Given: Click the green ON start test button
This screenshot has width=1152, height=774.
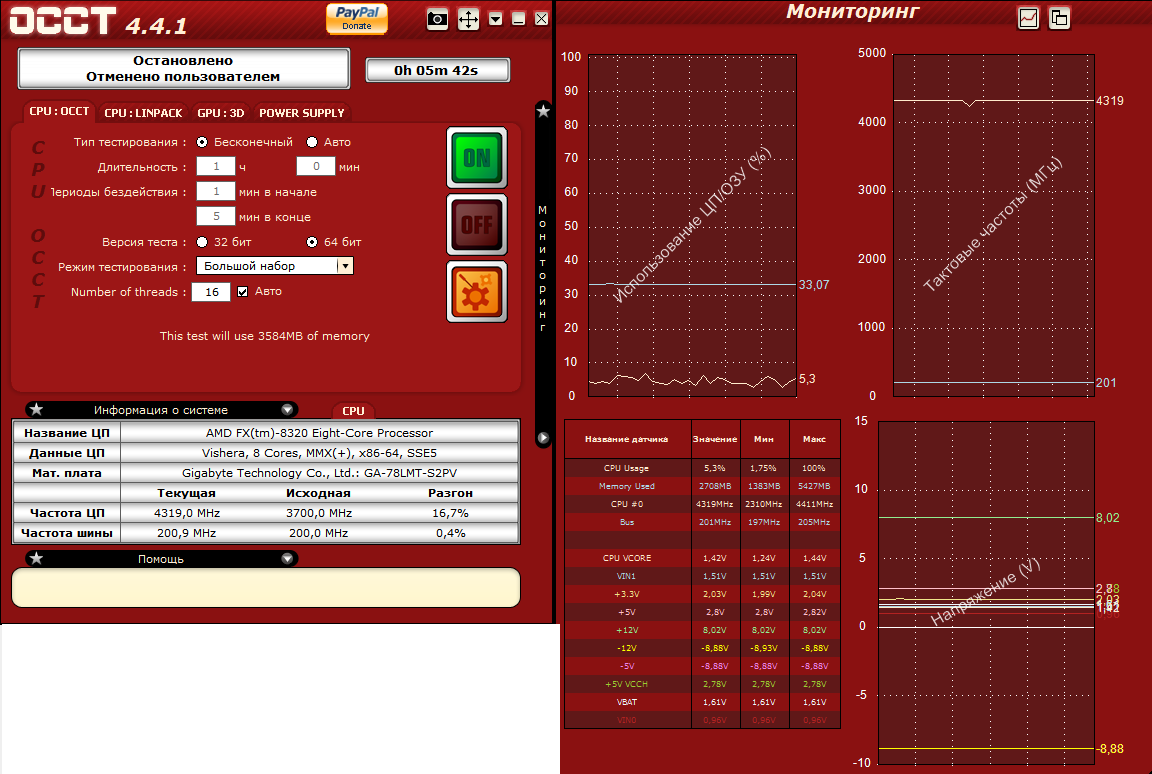Looking at the screenshot, I should point(477,158).
